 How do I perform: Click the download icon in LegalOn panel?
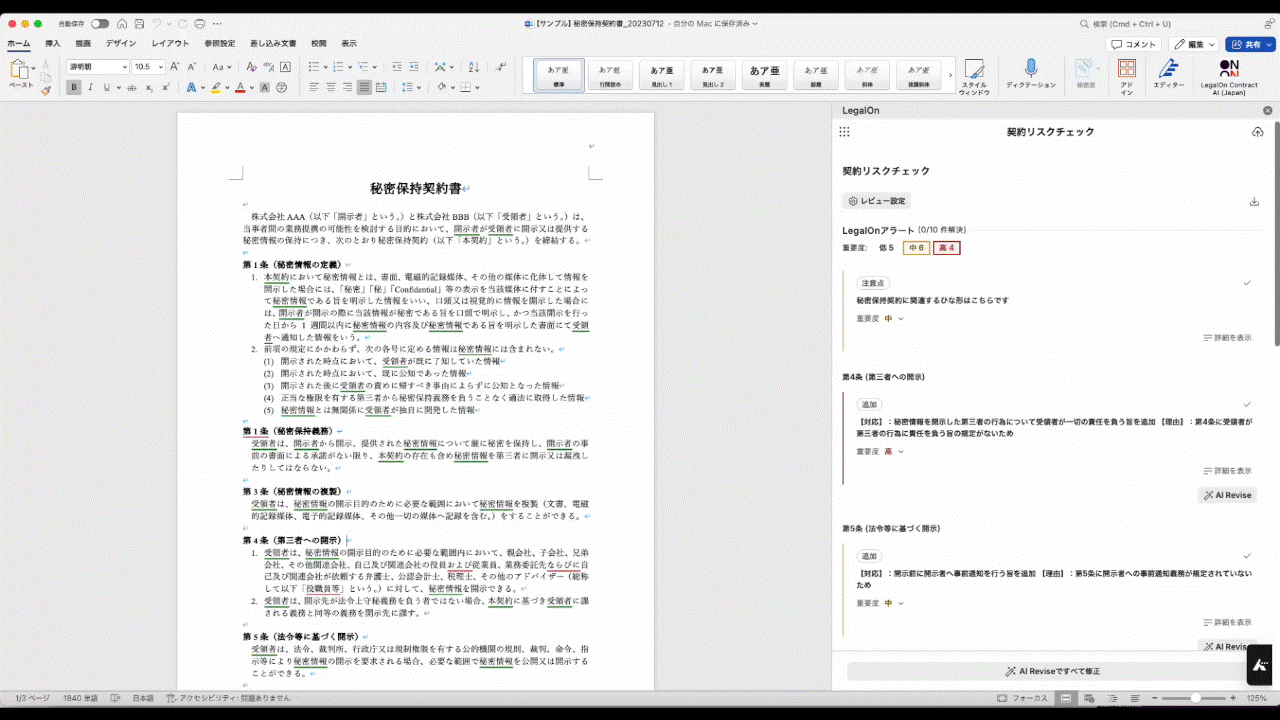pyautogui.click(x=1254, y=201)
